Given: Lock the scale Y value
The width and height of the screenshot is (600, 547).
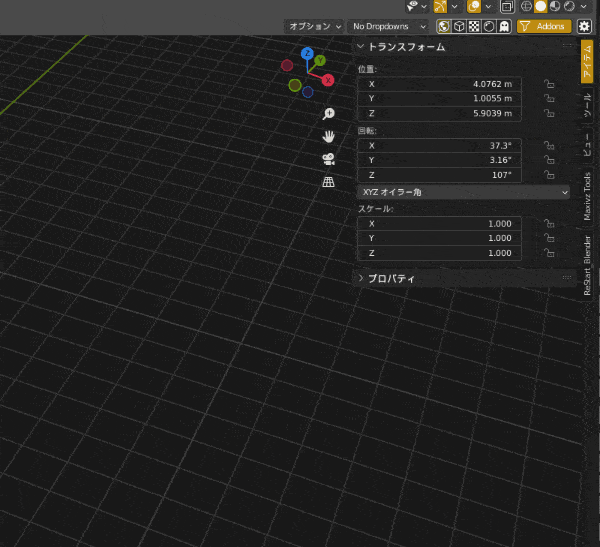Looking at the screenshot, I should coord(549,238).
